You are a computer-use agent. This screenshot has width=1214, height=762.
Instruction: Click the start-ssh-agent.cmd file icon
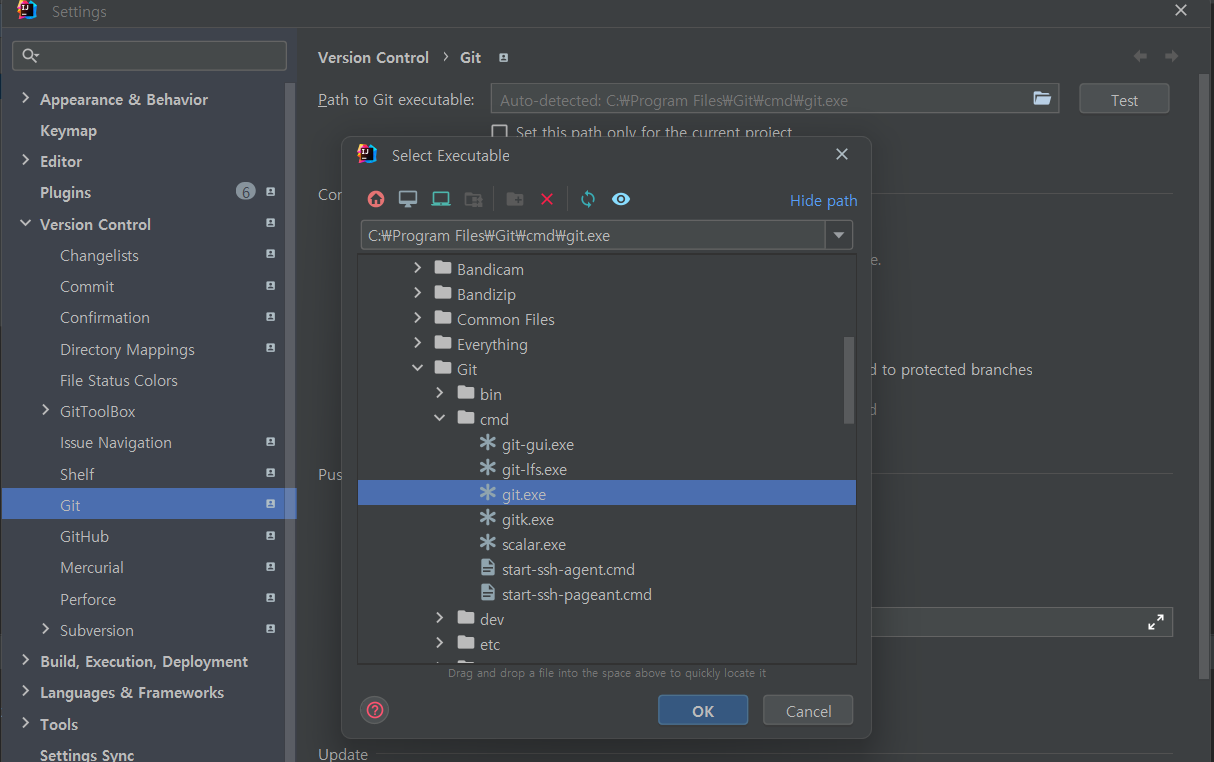[x=488, y=569]
